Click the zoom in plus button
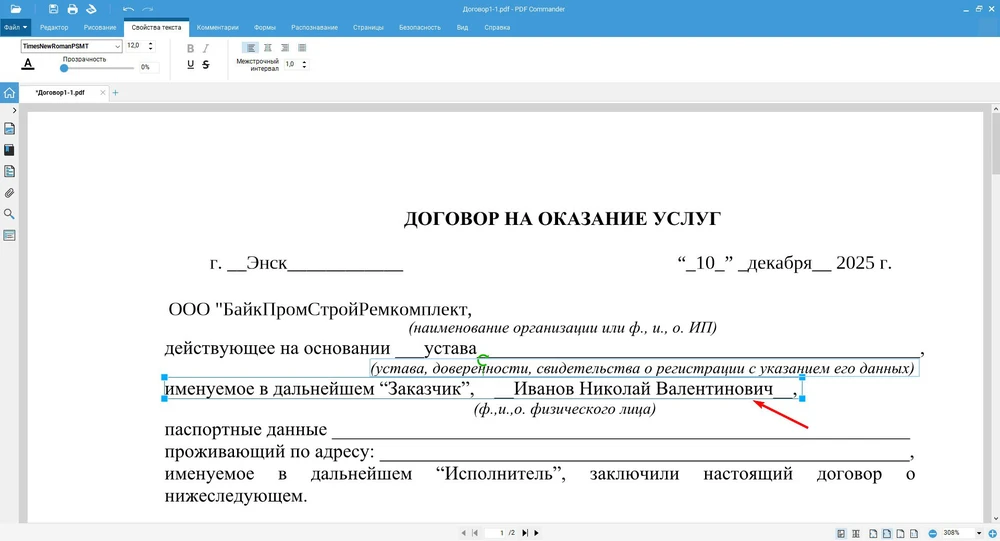The height and width of the screenshot is (541, 1000). pos(991,533)
